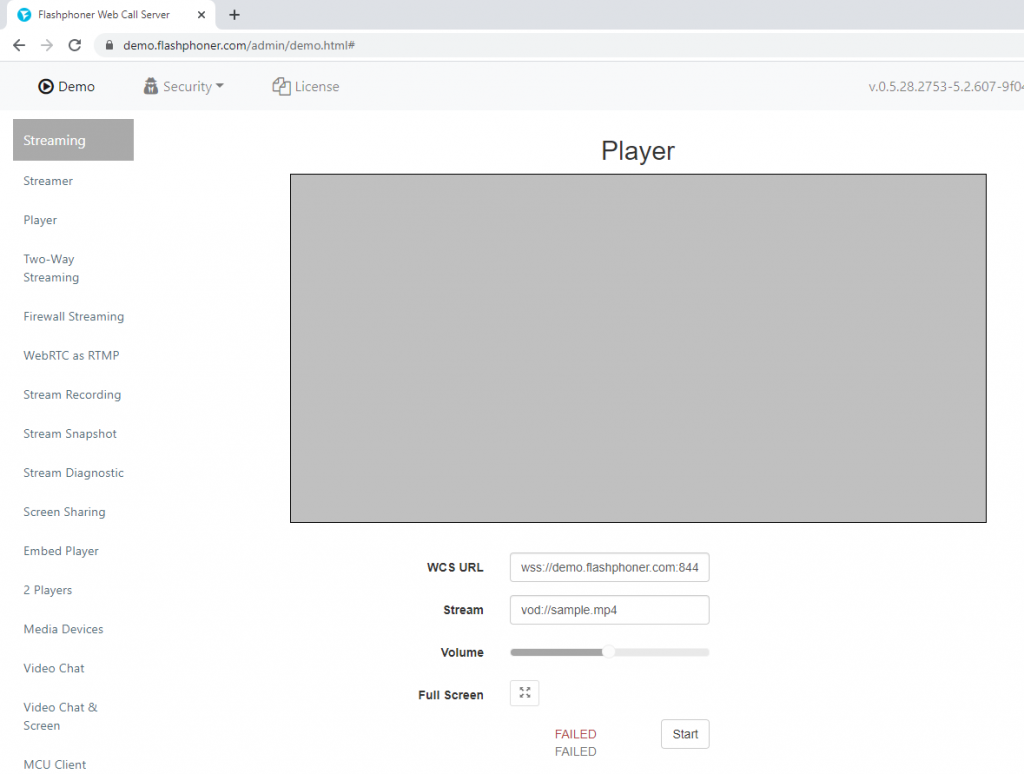Open the Stream Snapshot example

click(x=70, y=434)
